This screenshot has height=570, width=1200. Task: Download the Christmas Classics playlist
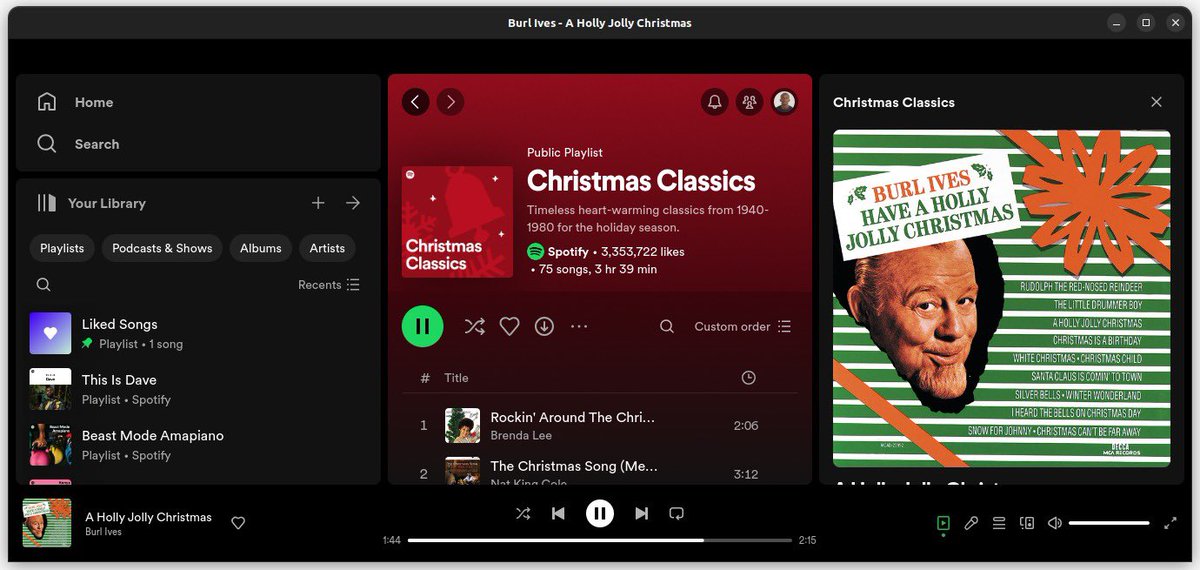[544, 326]
